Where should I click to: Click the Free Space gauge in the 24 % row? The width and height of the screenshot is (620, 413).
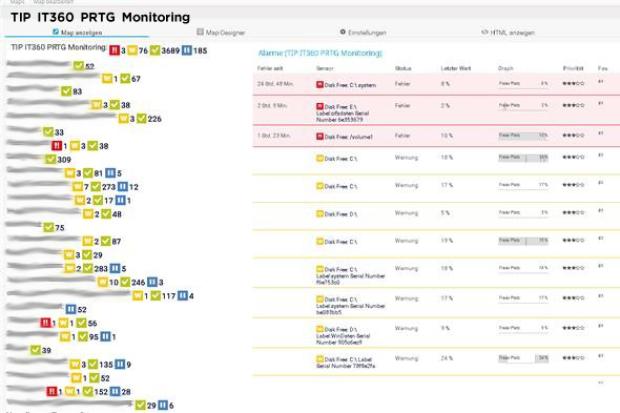[523, 358]
